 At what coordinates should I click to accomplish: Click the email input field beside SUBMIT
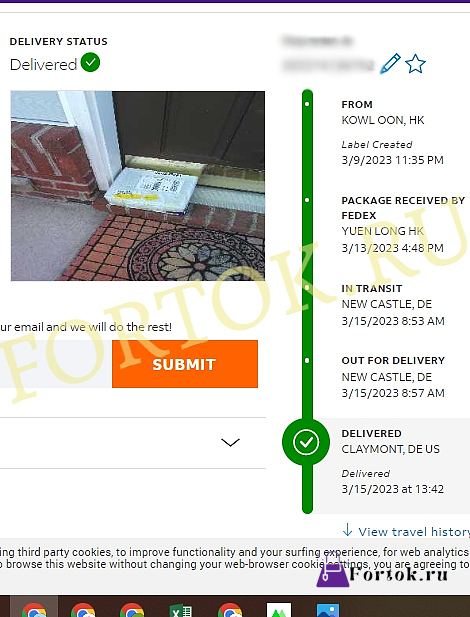pyautogui.click(x=56, y=364)
